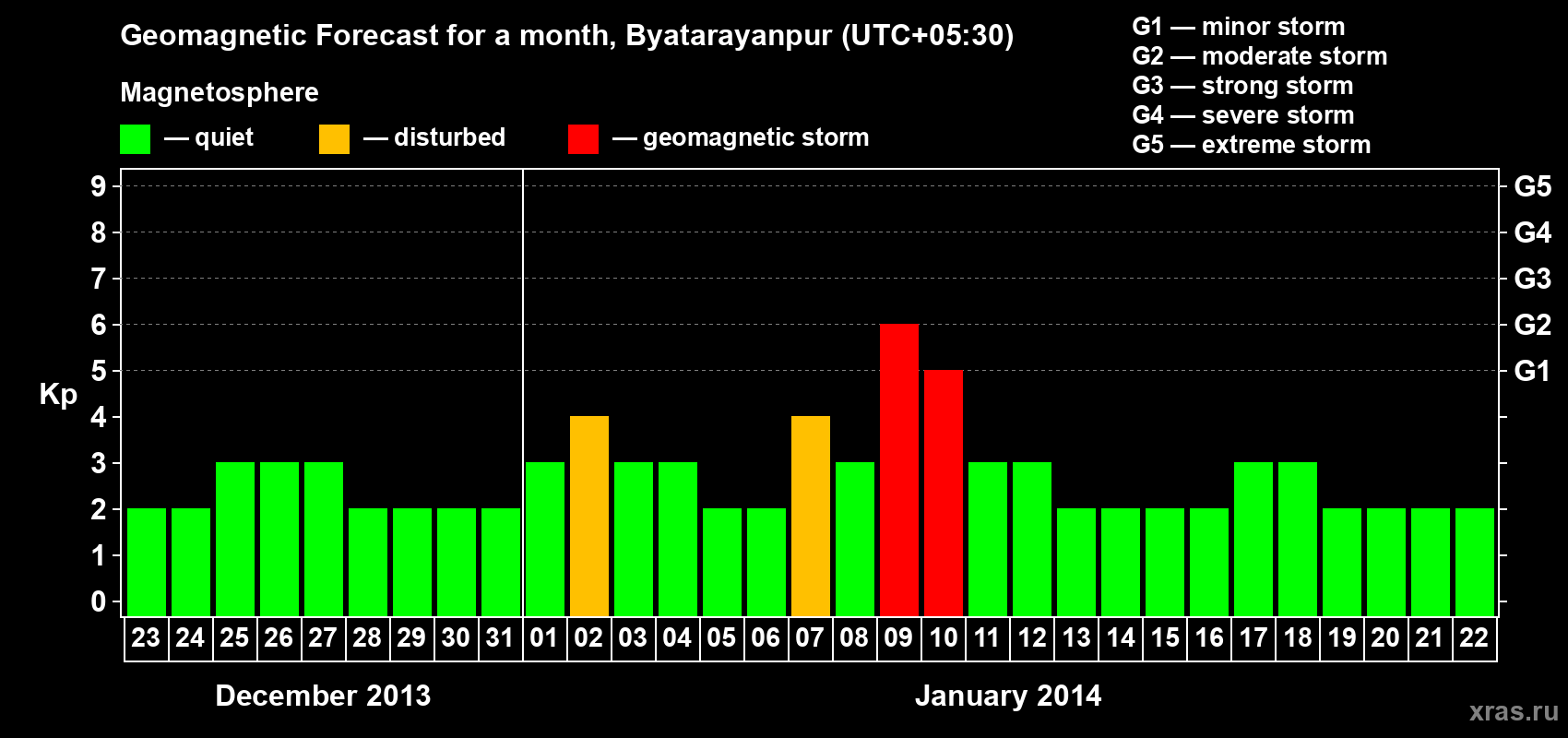Click the green quiet legend swatch

tap(135, 139)
